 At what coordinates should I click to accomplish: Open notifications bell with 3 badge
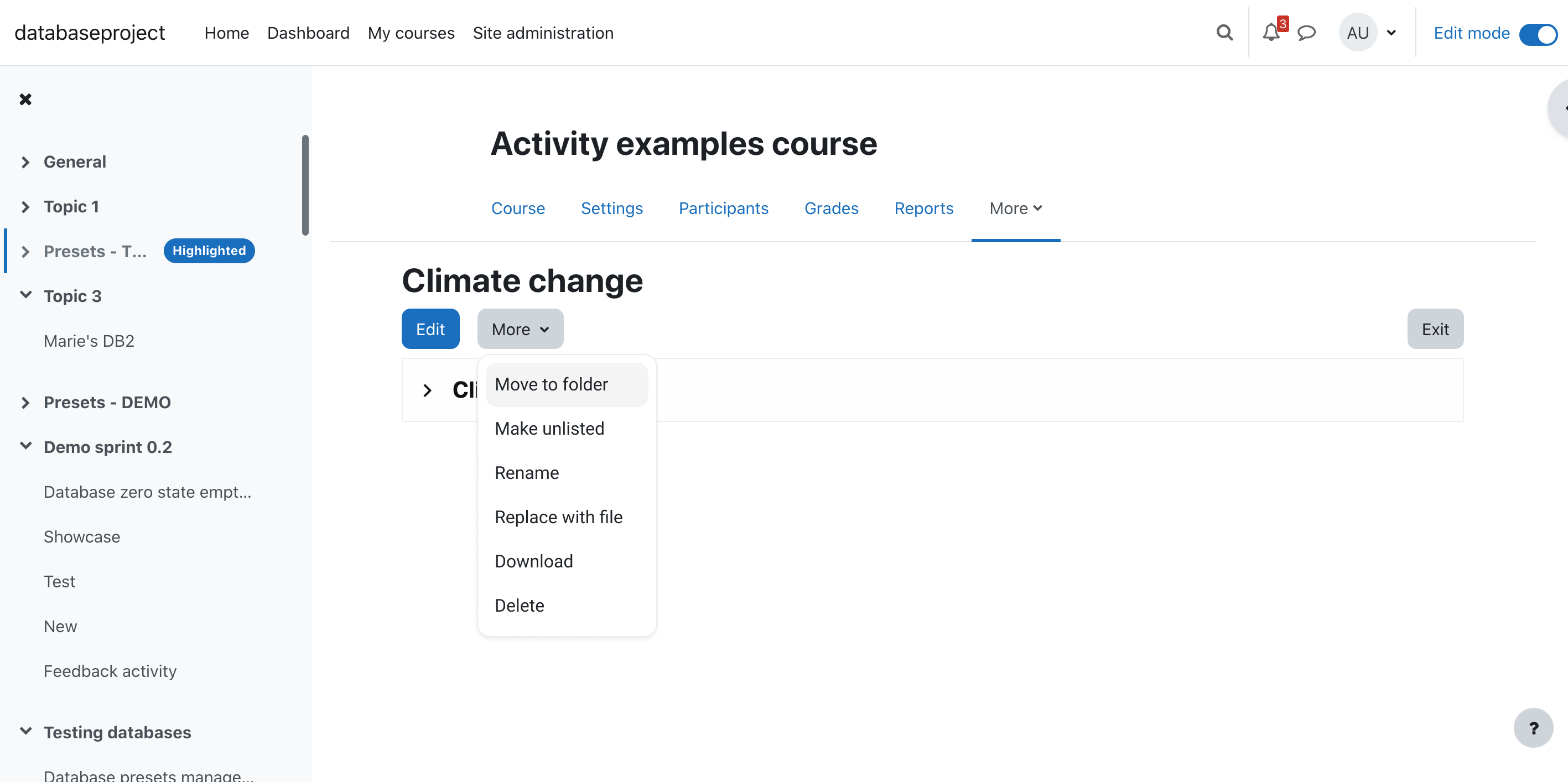pos(1272,32)
